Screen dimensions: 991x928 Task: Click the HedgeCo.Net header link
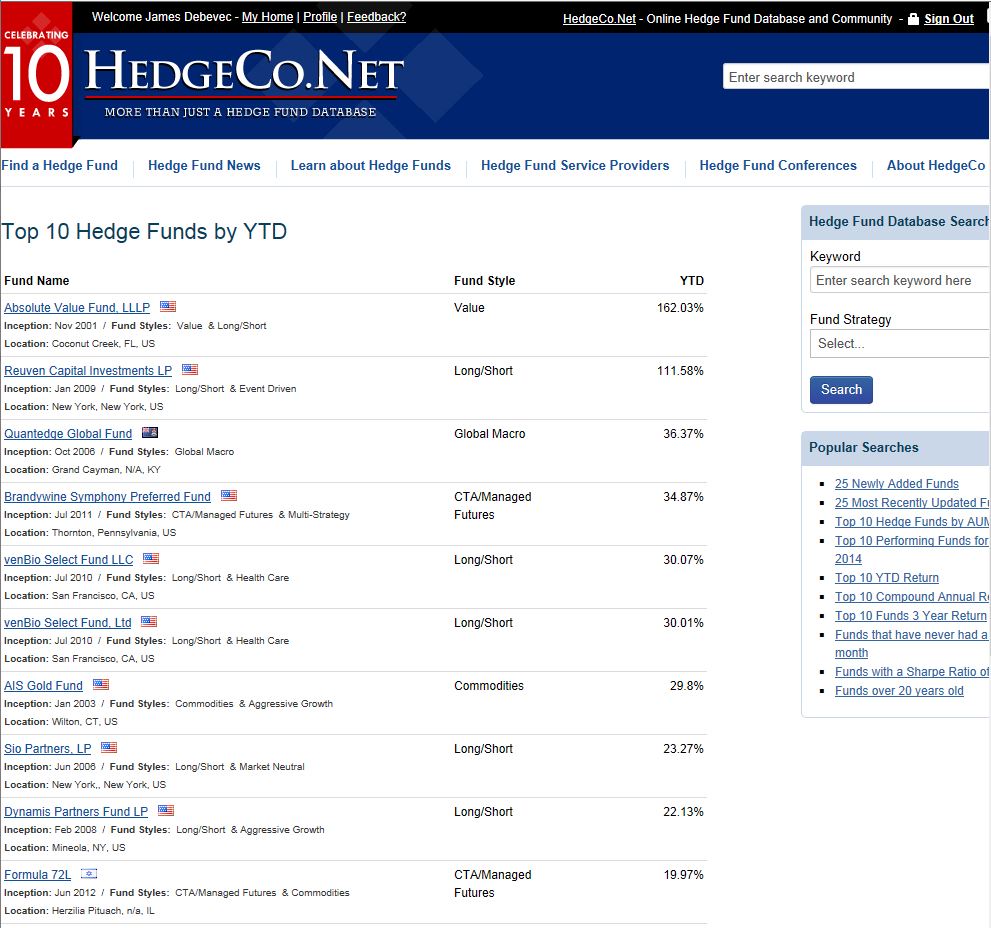coord(599,19)
